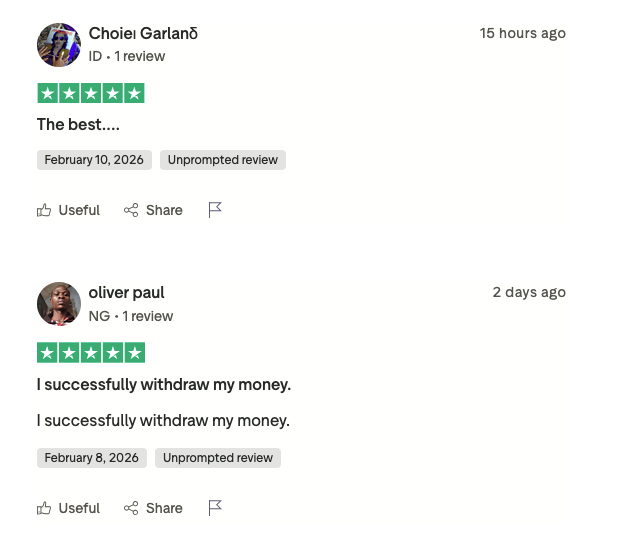Open the oliver paul reviewer name link
Image resolution: width=631 pixels, height=537 pixels.
click(x=126, y=293)
